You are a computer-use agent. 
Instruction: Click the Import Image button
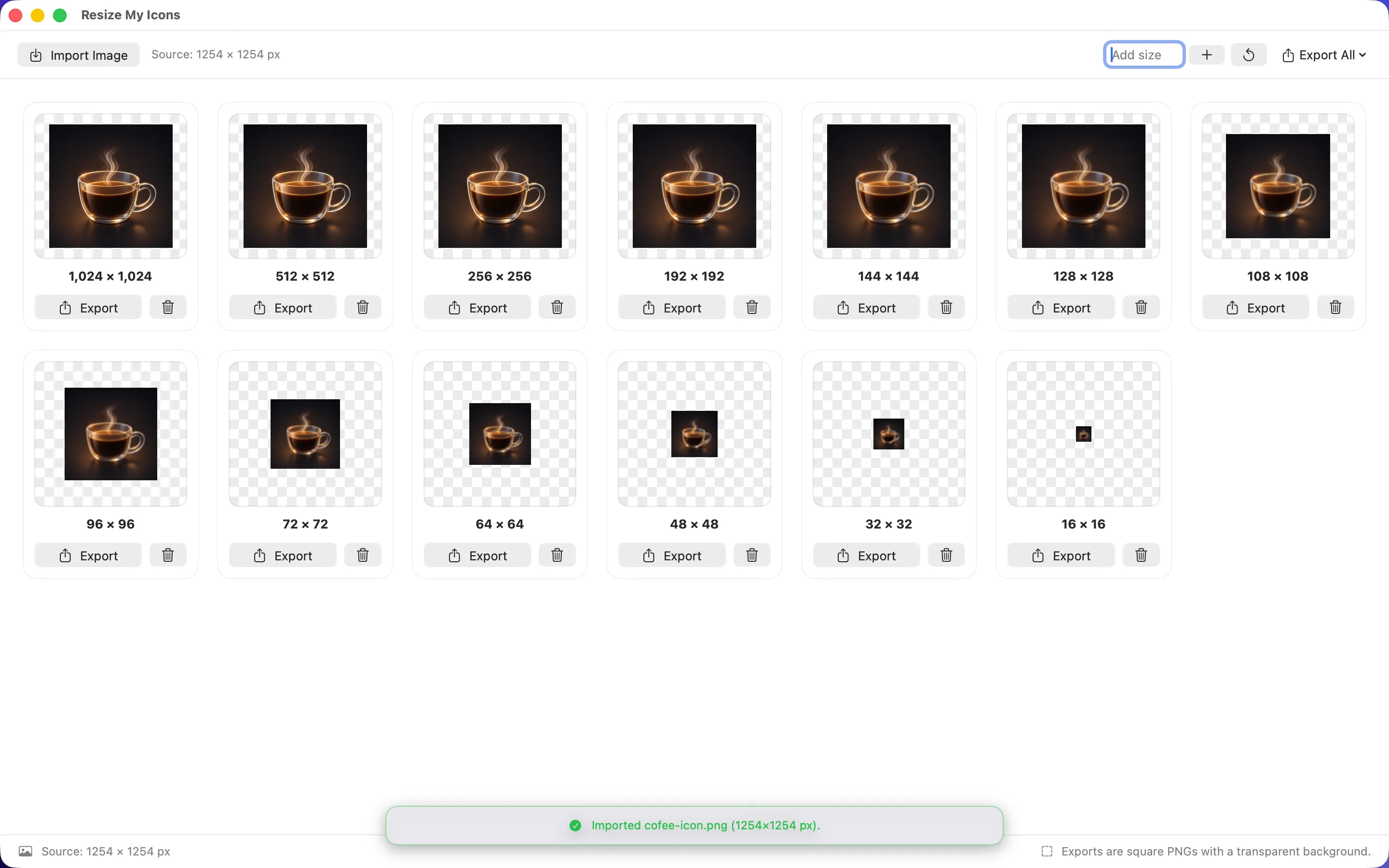79,54
